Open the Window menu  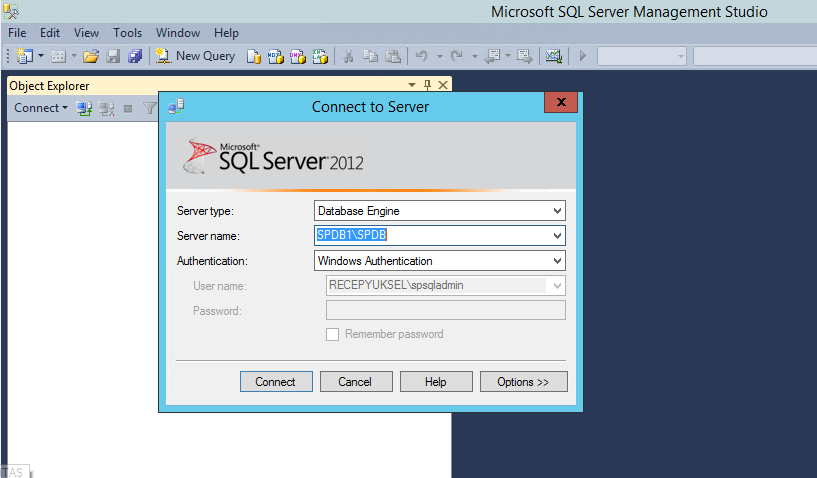point(178,33)
